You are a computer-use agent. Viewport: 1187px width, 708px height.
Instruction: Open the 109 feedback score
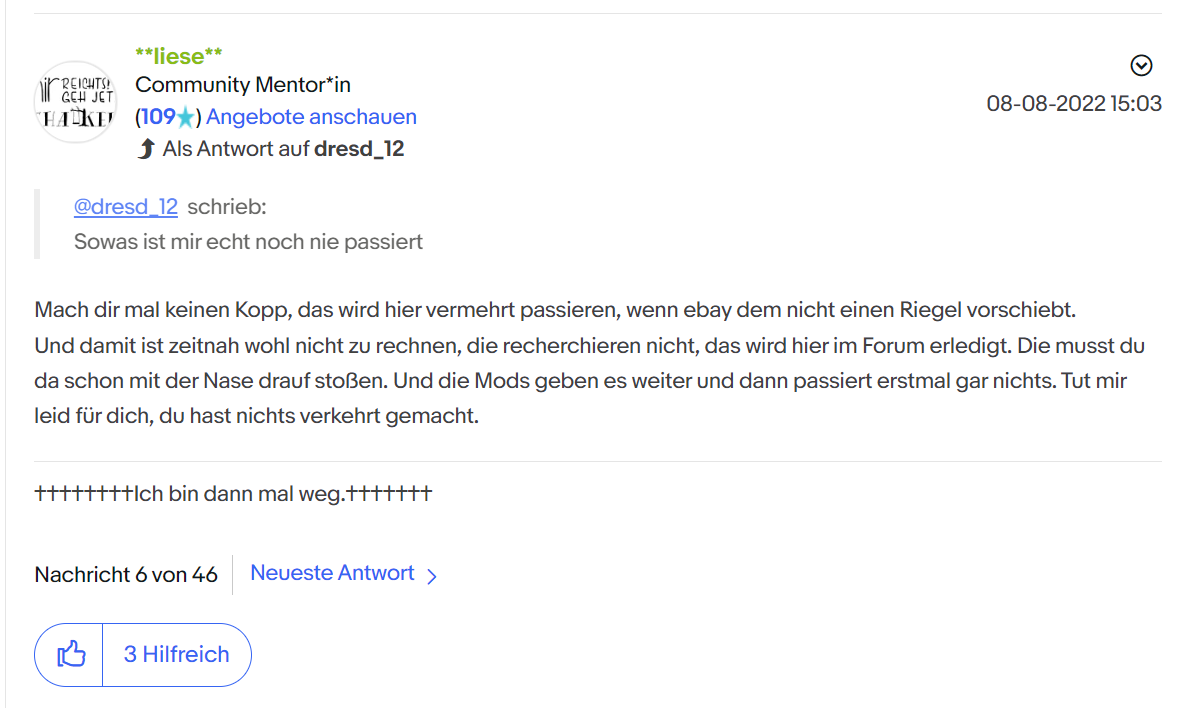[158, 117]
